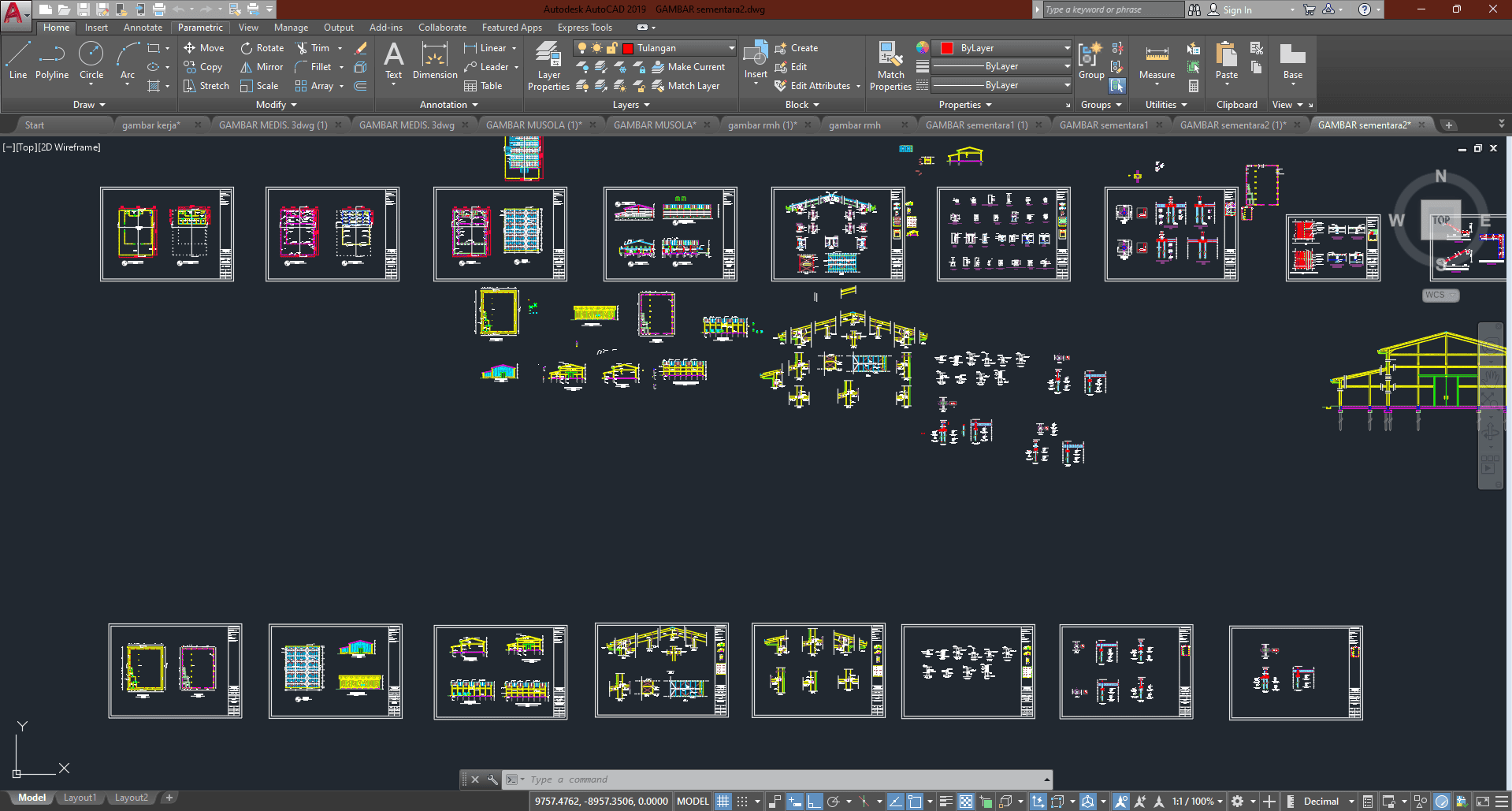The width and height of the screenshot is (1512, 811).
Task: Open the Tulangan layer dropdown
Action: (x=731, y=48)
